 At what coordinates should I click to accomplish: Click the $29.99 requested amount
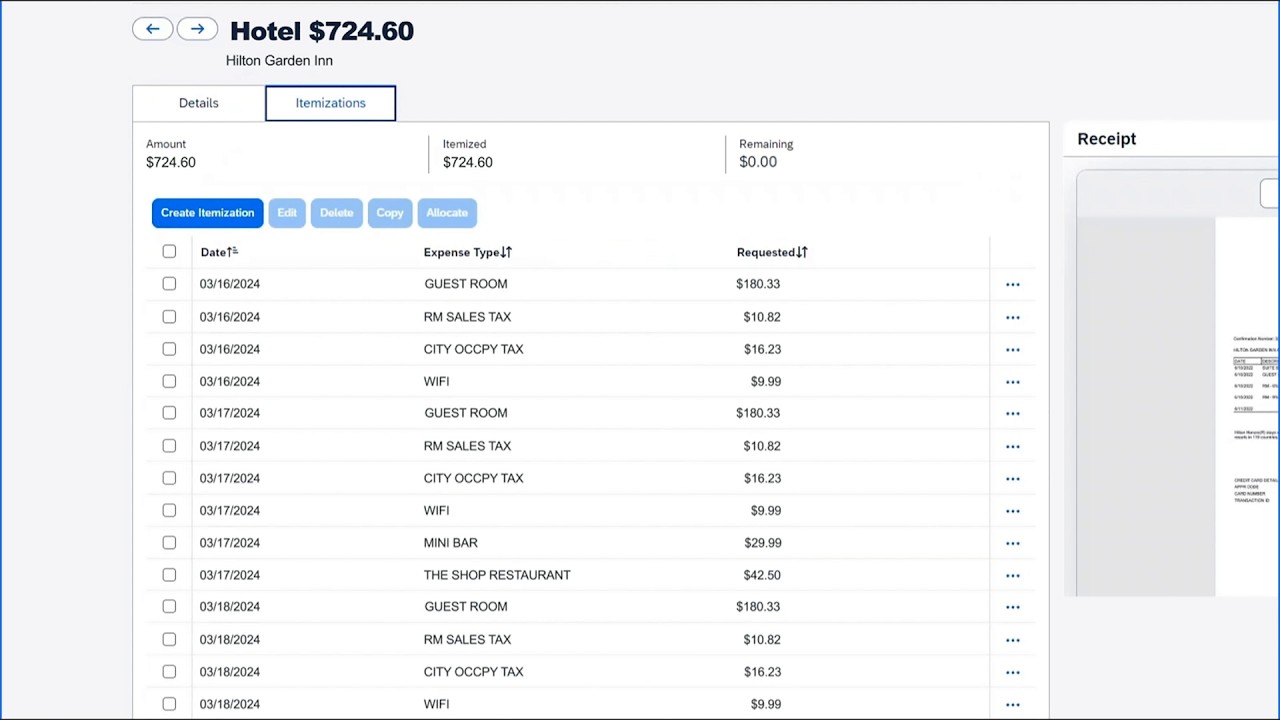[x=763, y=543]
